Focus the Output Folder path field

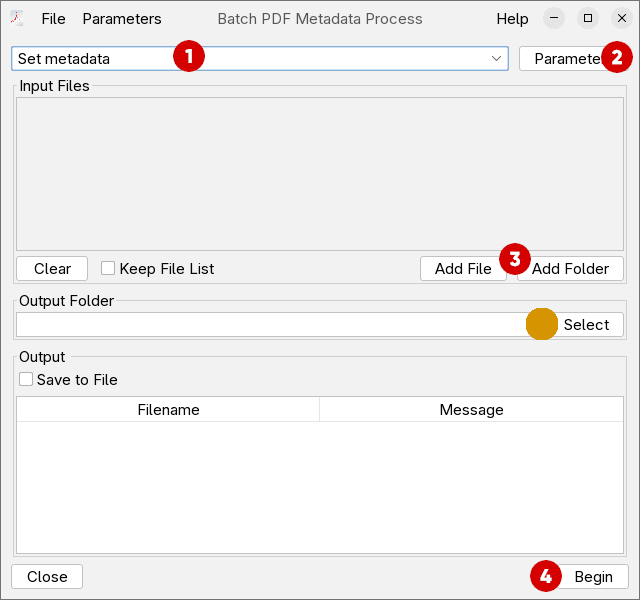coord(282,325)
